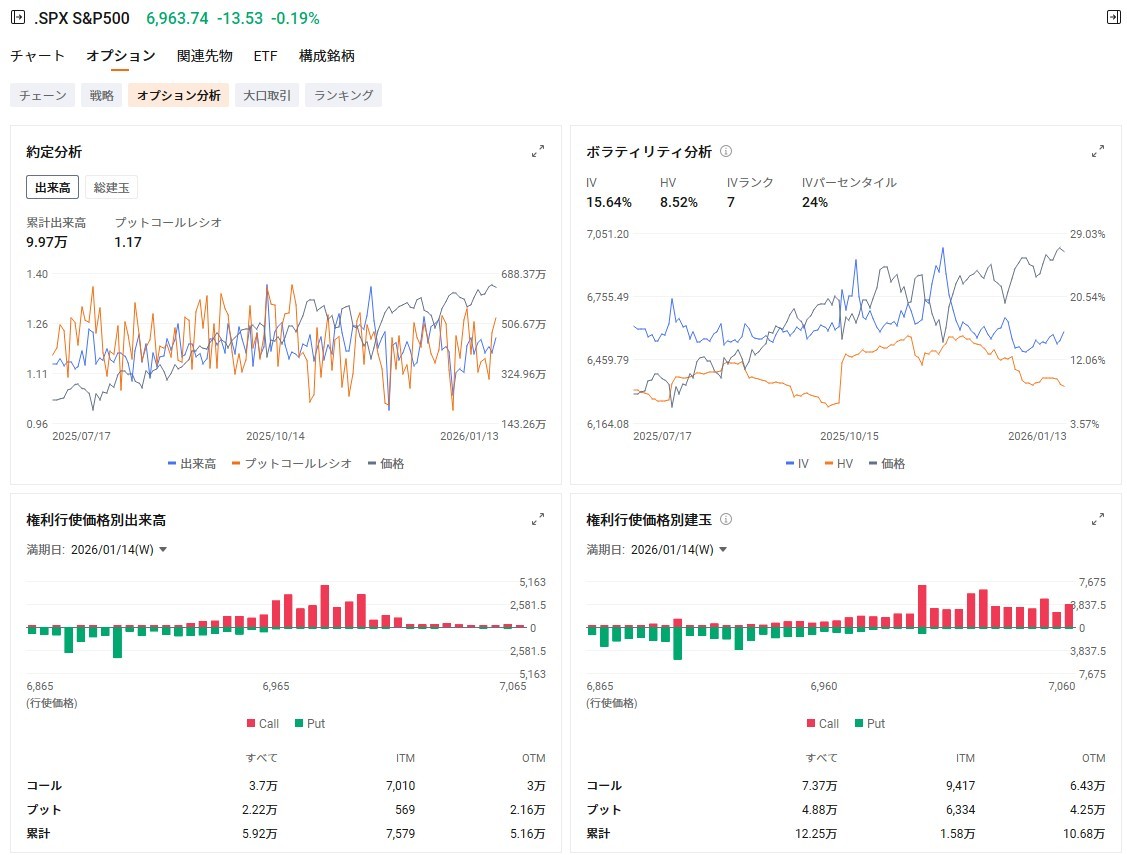The width and height of the screenshot is (1127, 855).
Task: Click the チェーン button
Action: coord(42,94)
